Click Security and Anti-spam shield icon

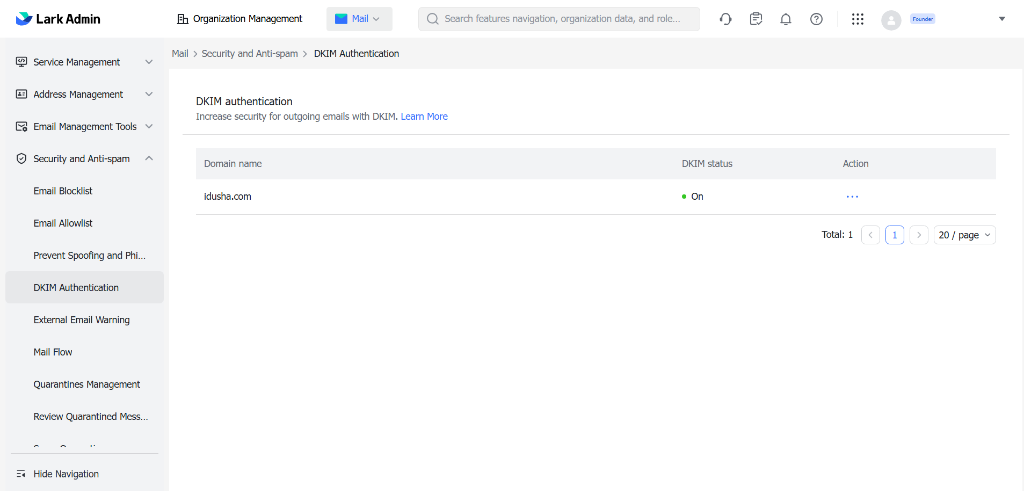click(x=21, y=159)
